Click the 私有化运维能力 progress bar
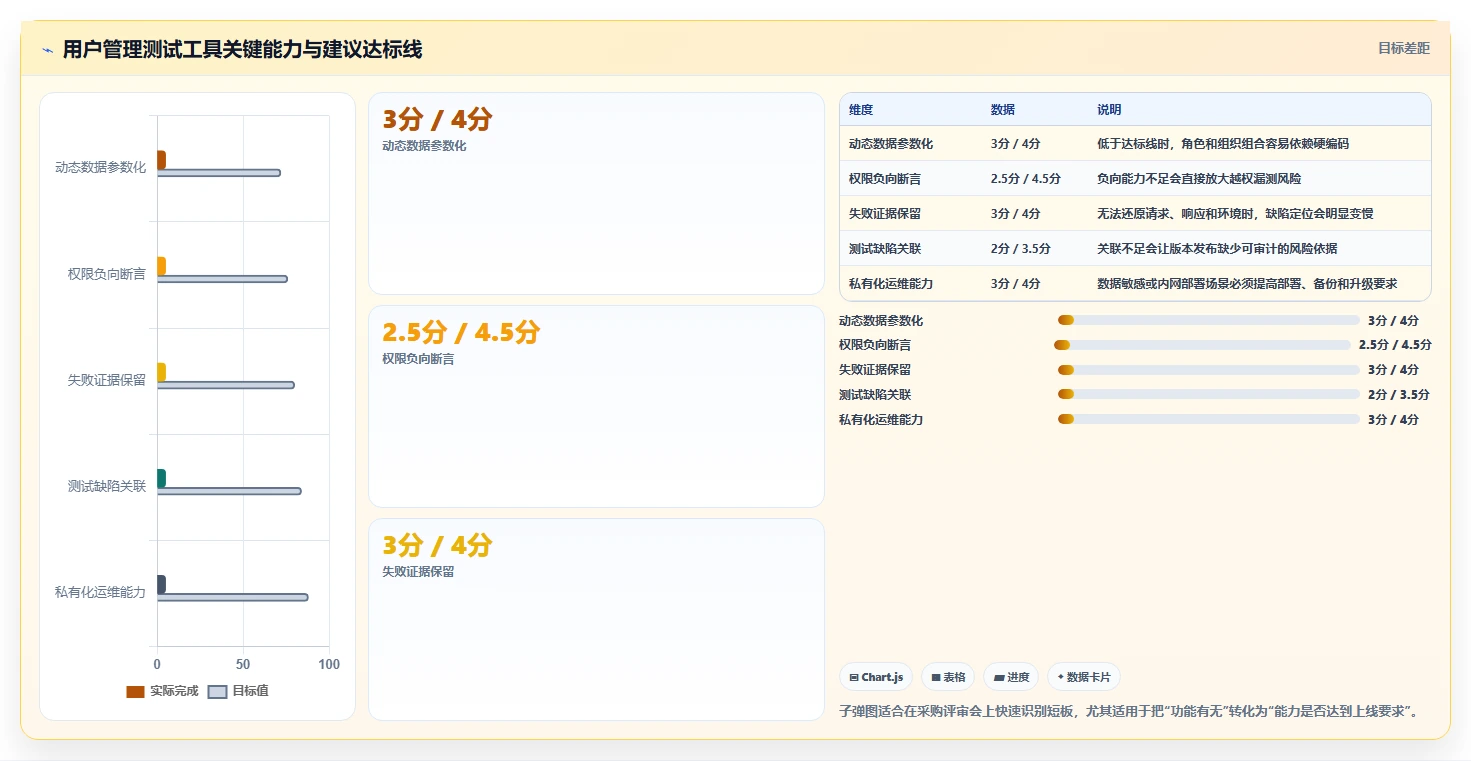This screenshot has height=761, width=1471. click(x=1209, y=420)
